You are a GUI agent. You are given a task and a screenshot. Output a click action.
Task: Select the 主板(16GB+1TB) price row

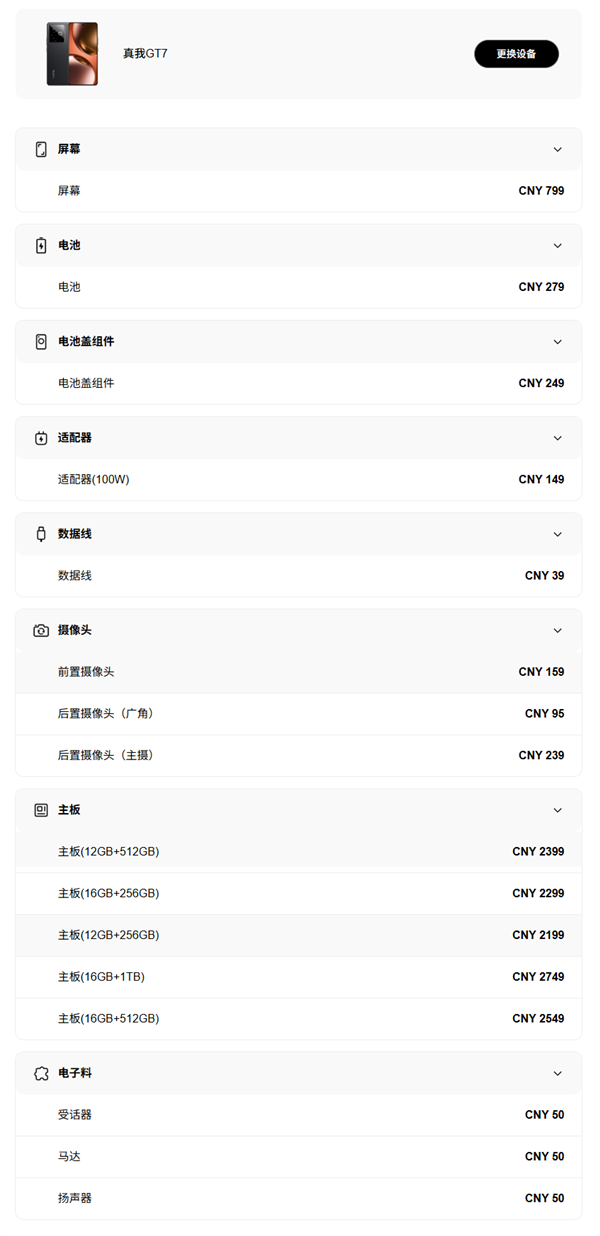point(300,976)
